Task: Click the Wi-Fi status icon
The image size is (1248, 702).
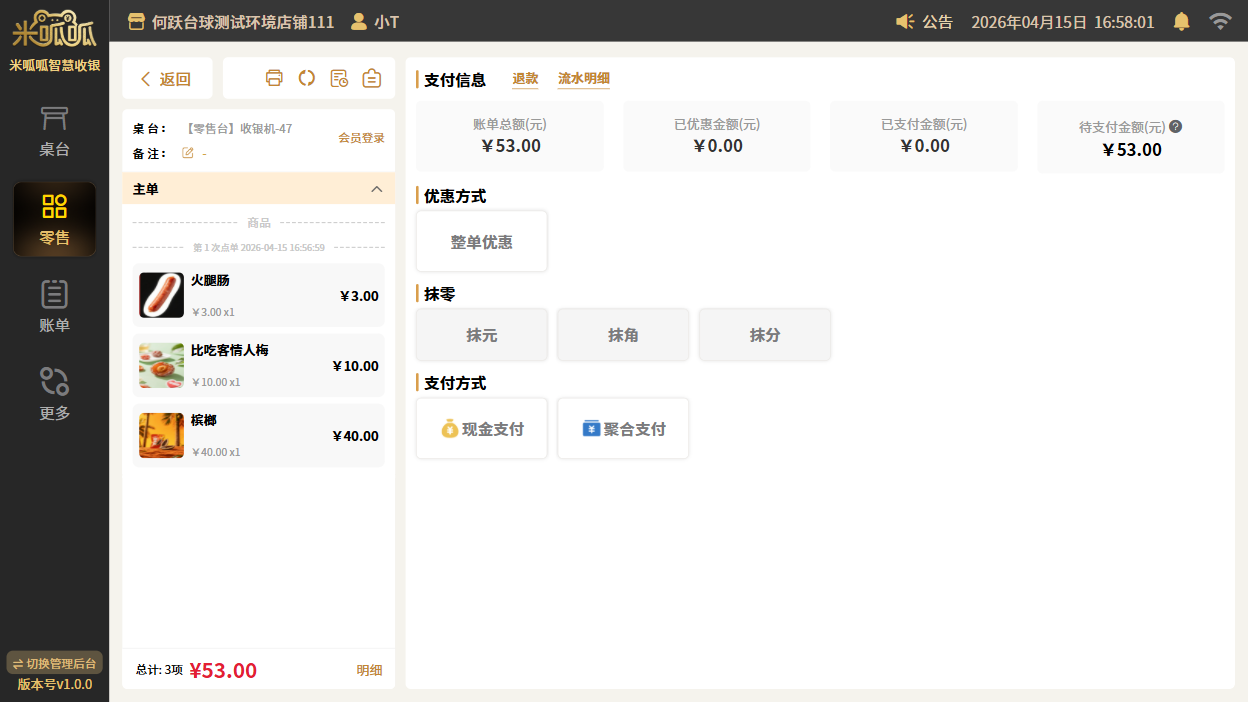Action: click(1219, 21)
